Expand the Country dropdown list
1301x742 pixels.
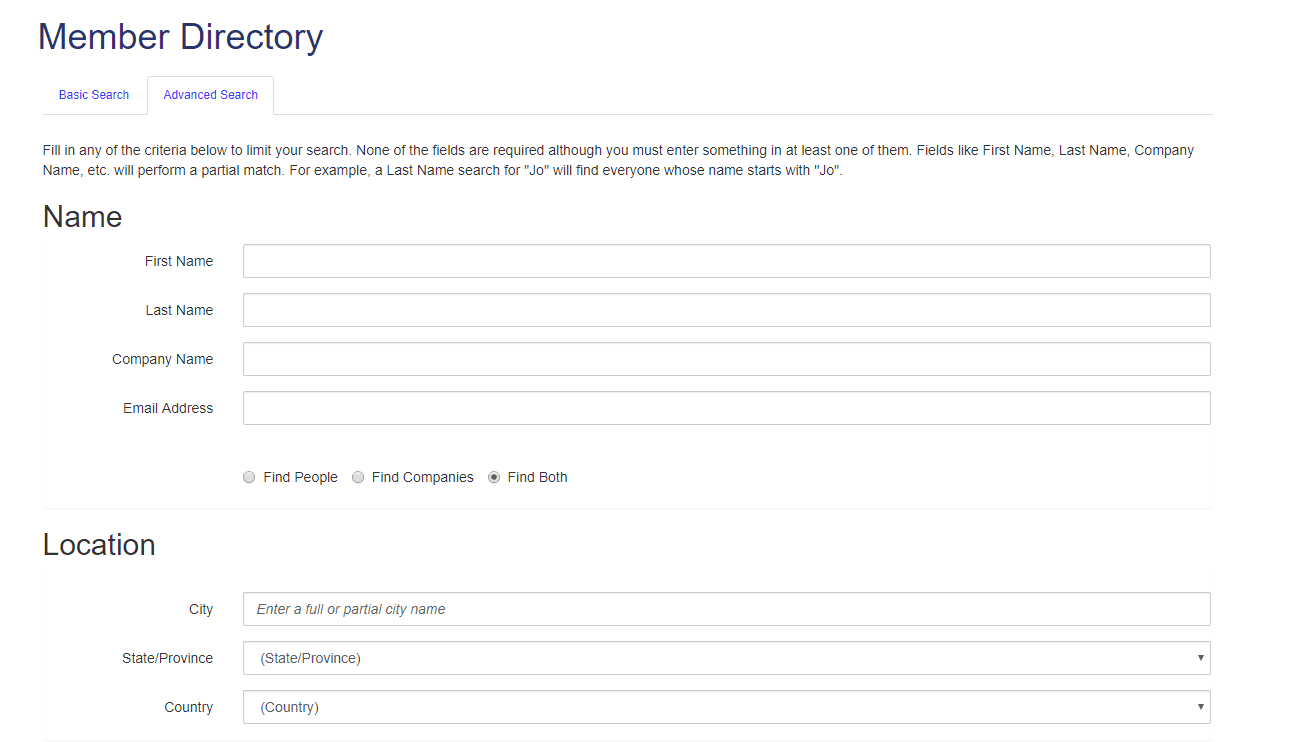[x=726, y=707]
